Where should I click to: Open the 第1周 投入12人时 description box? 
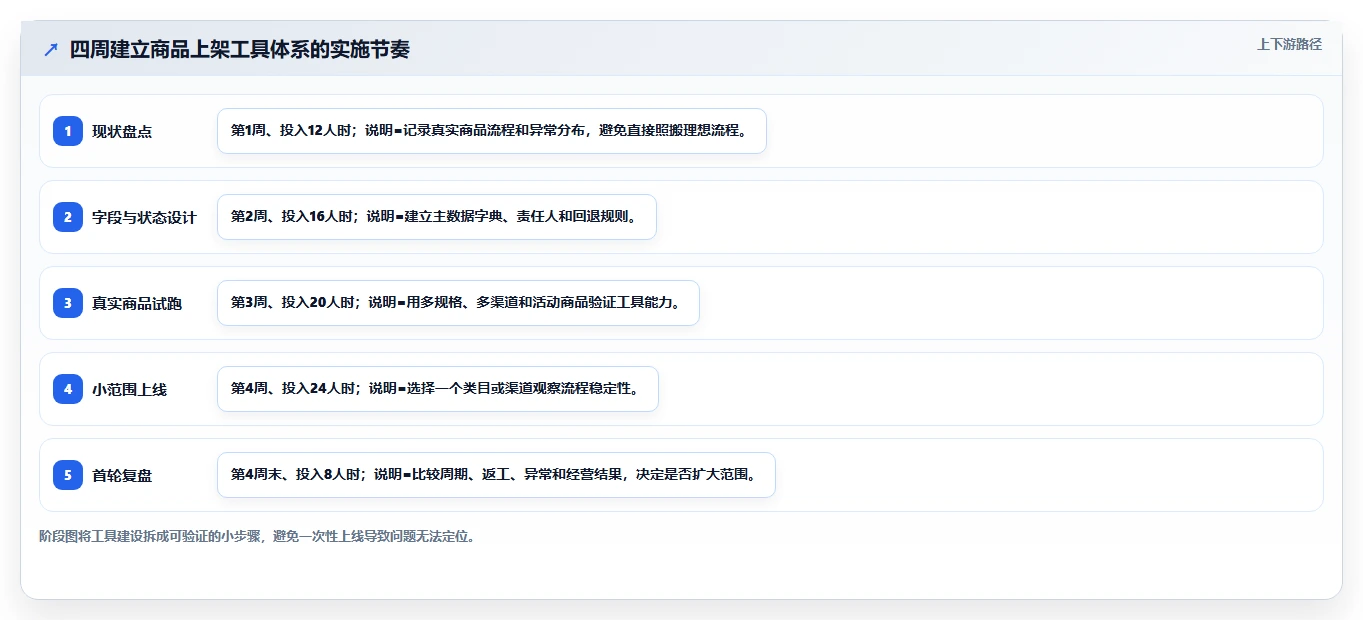coord(492,131)
